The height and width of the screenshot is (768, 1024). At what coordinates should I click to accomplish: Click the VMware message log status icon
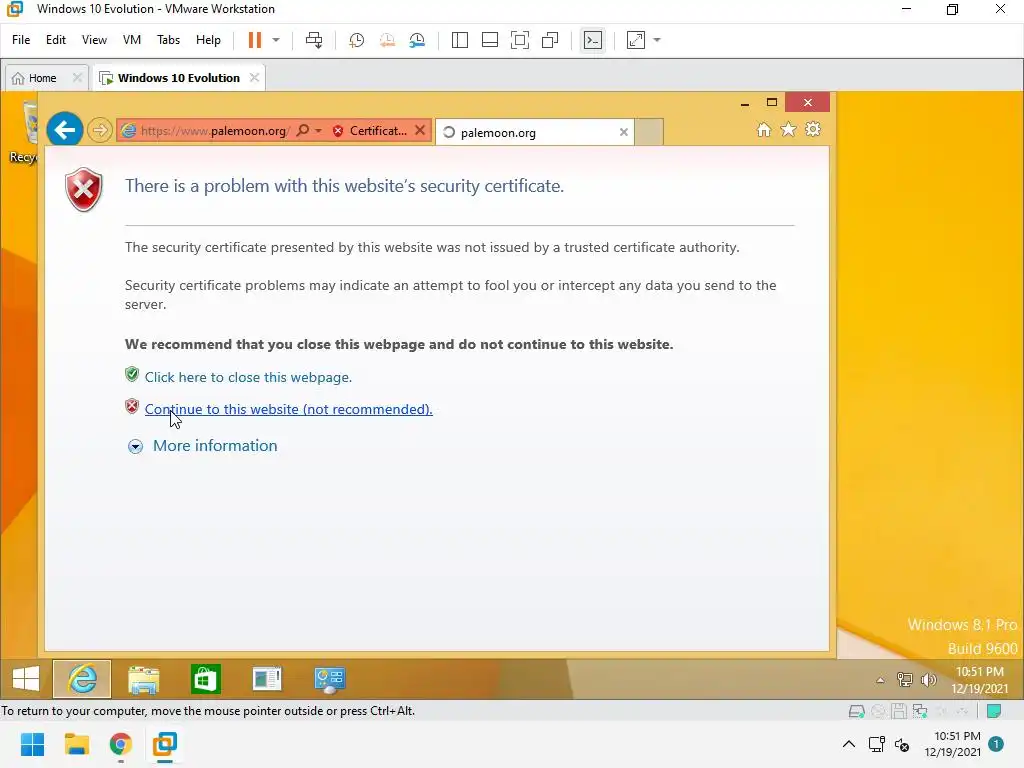[x=994, y=711]
